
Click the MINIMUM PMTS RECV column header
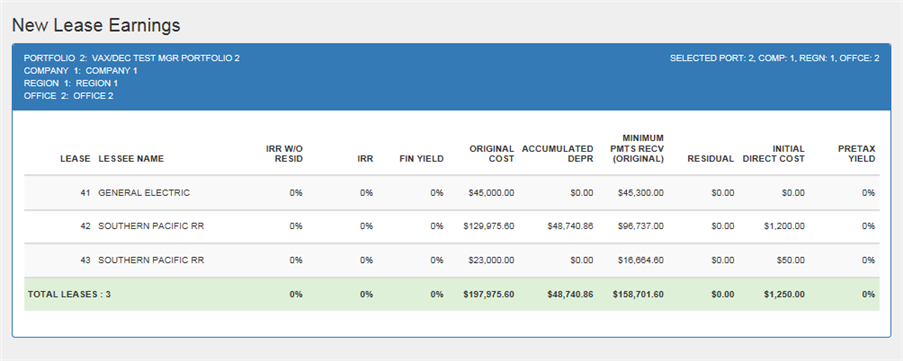click(636, 149)
